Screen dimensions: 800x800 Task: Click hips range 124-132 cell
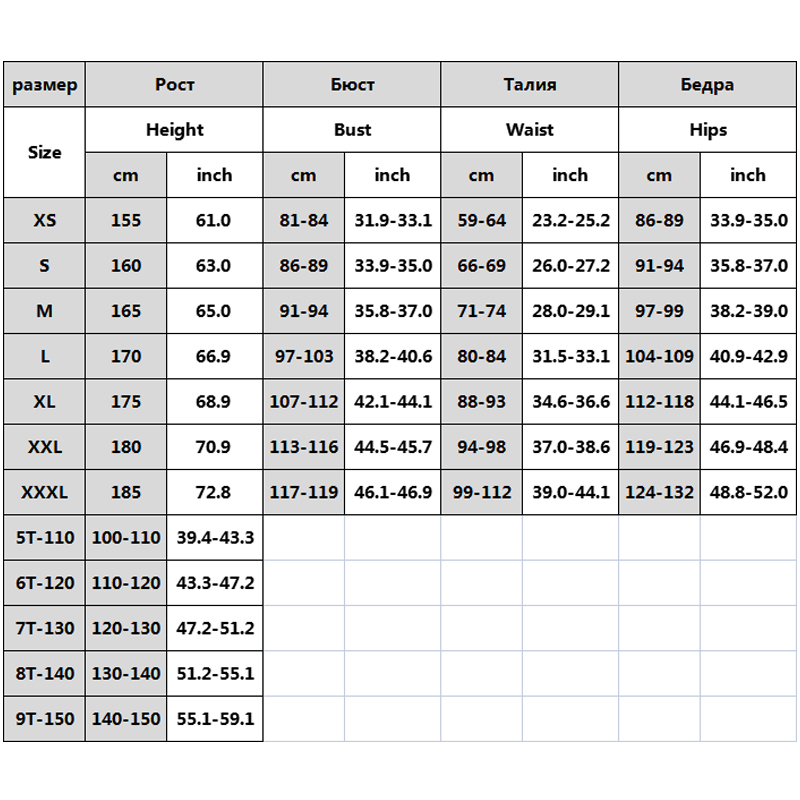(660, 492)
